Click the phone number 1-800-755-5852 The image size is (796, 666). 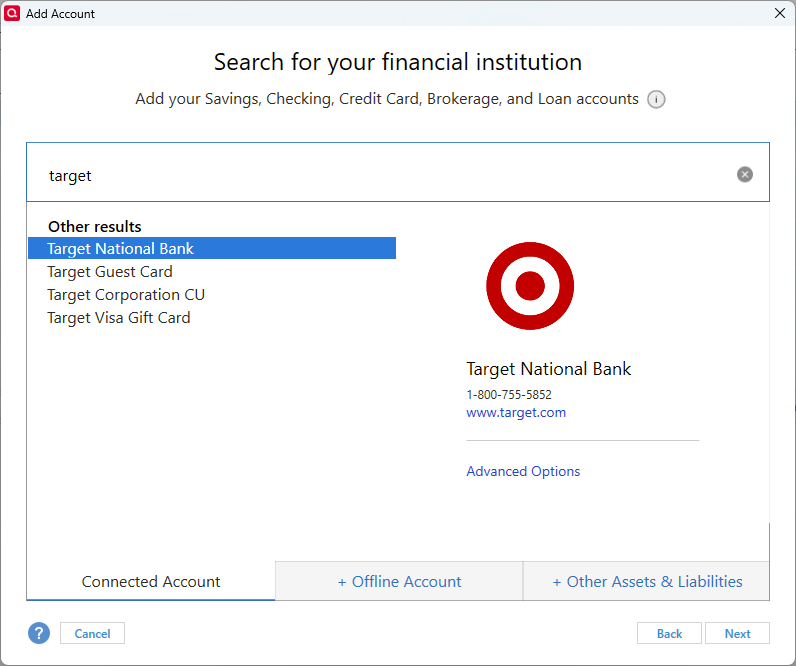pyautogui.click(x=509, y=394)
